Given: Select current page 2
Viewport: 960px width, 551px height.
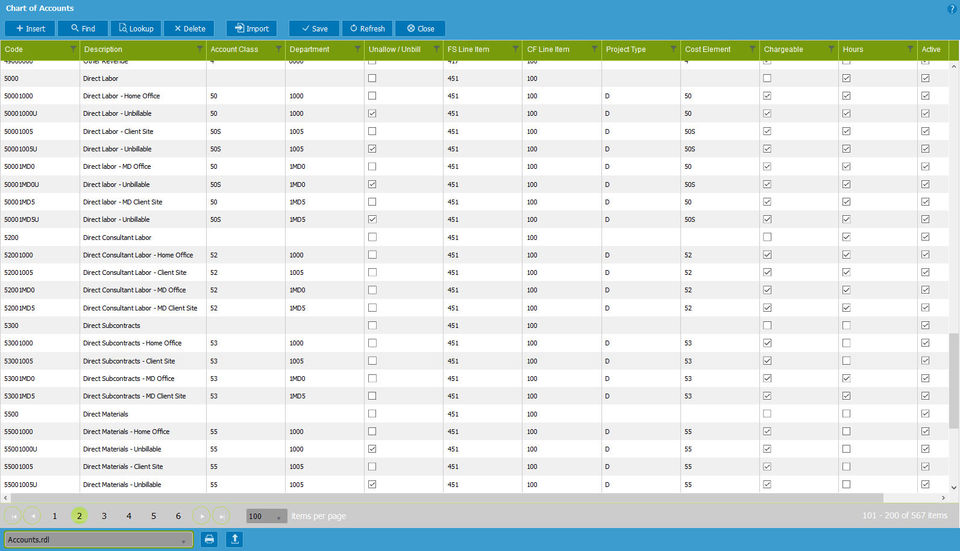Looking at the screenshot, I should (79, 516).
